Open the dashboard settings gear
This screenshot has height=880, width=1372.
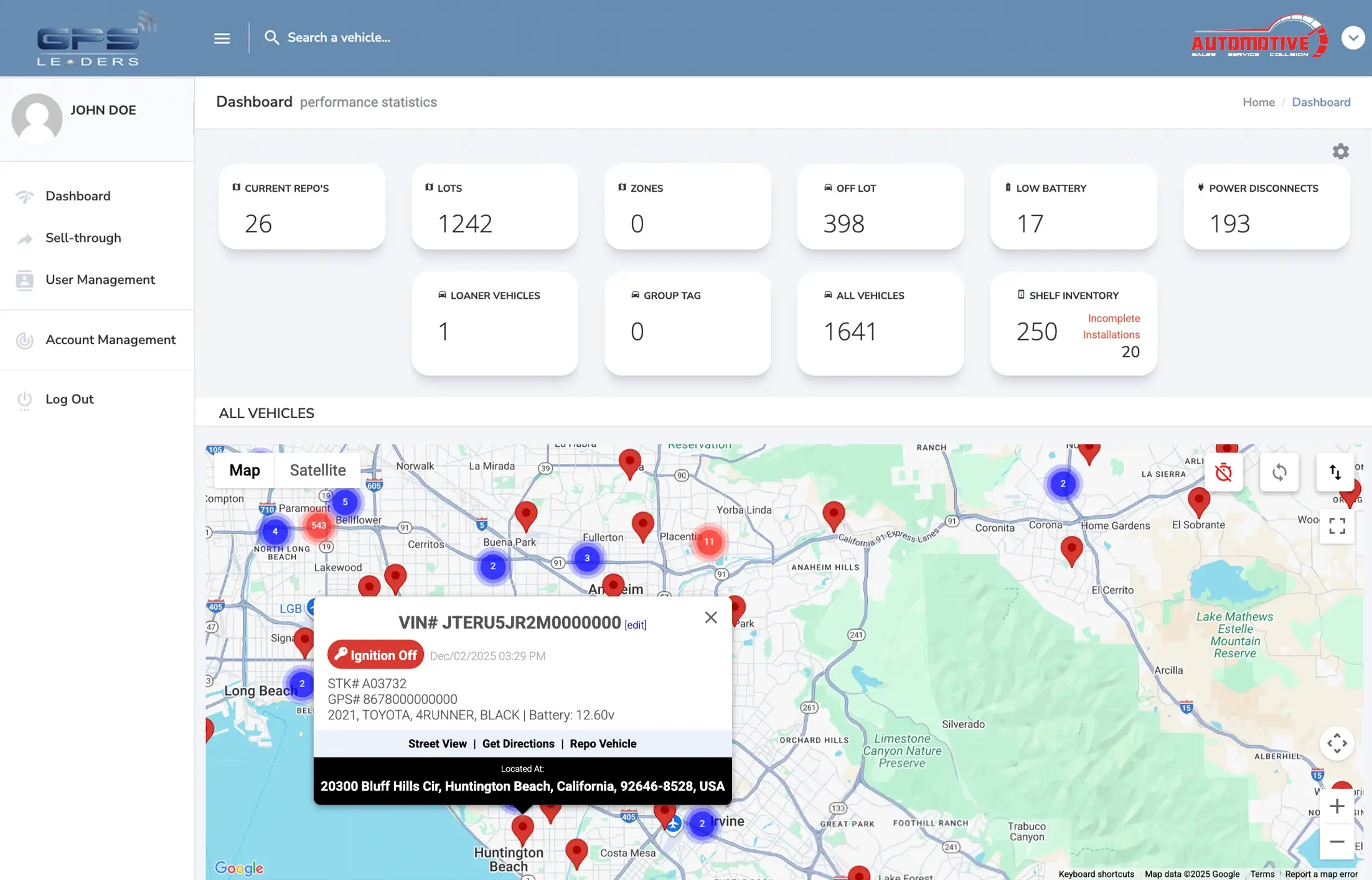pyautogui.click(x=1340, y=151)
